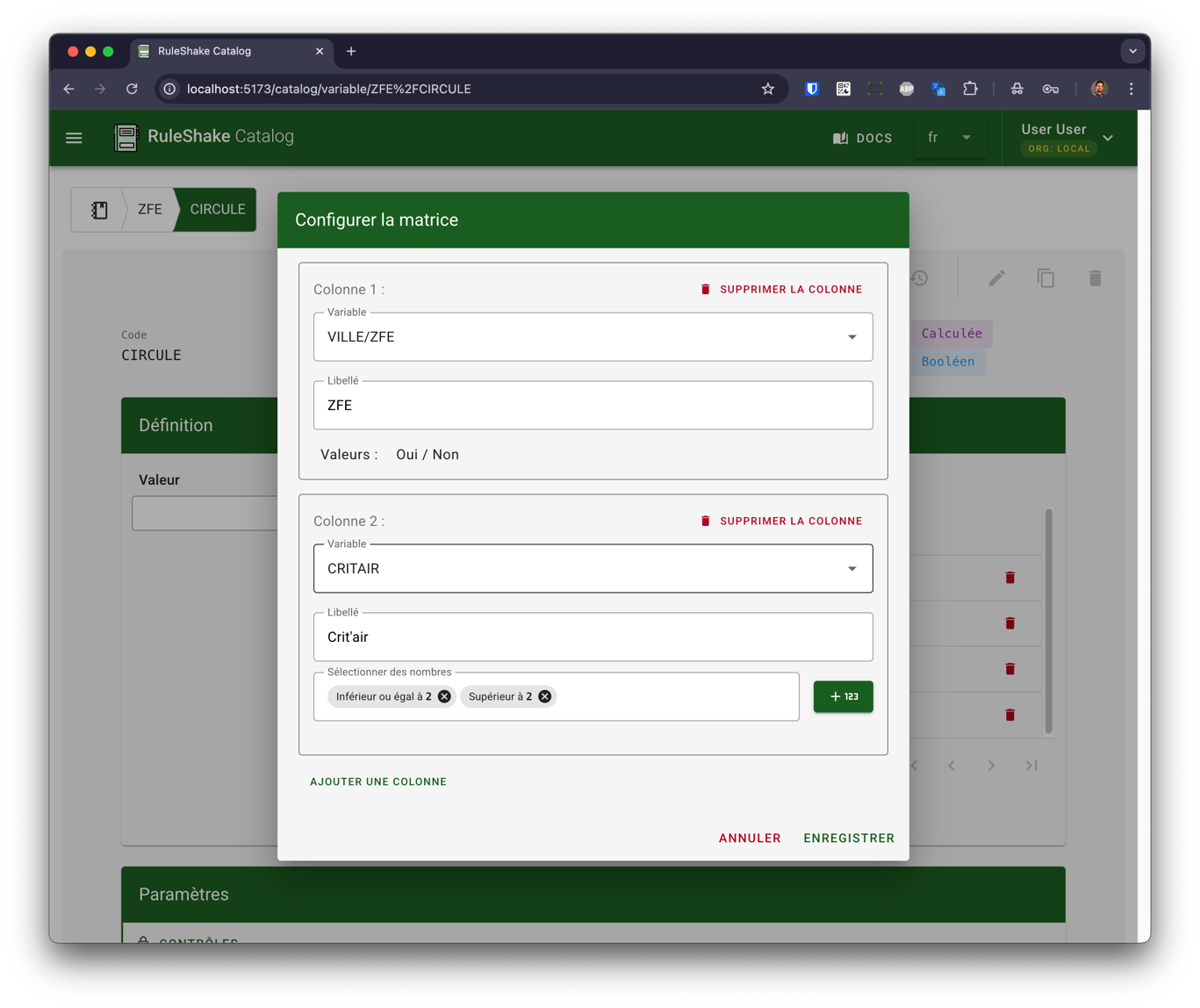Screen dimensions: 1200x1008
Task: Click the catalog notebook breadcrumb icon
Action: [x=99, y=210]
